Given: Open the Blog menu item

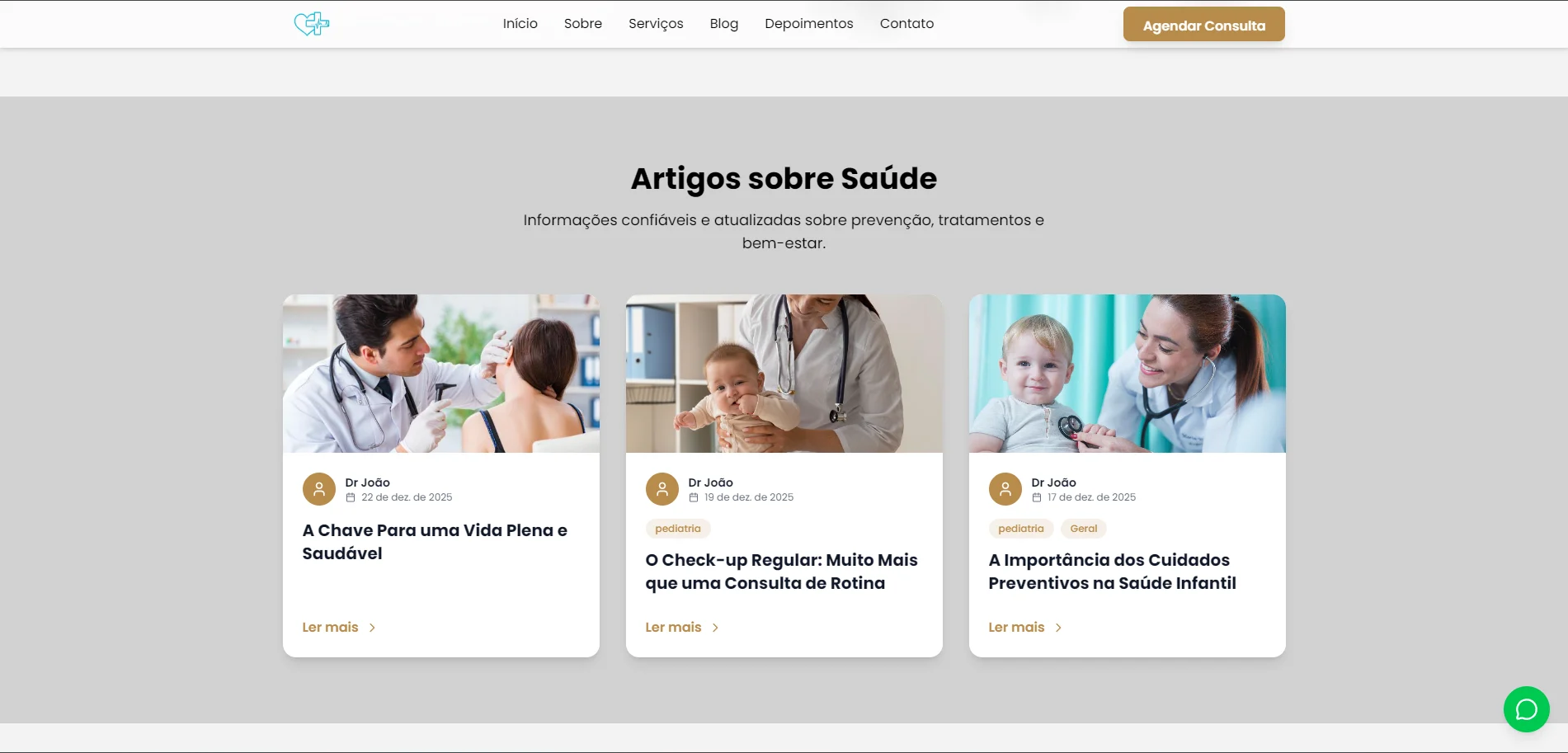Looking at the screenshot, I should pos(723,24).
